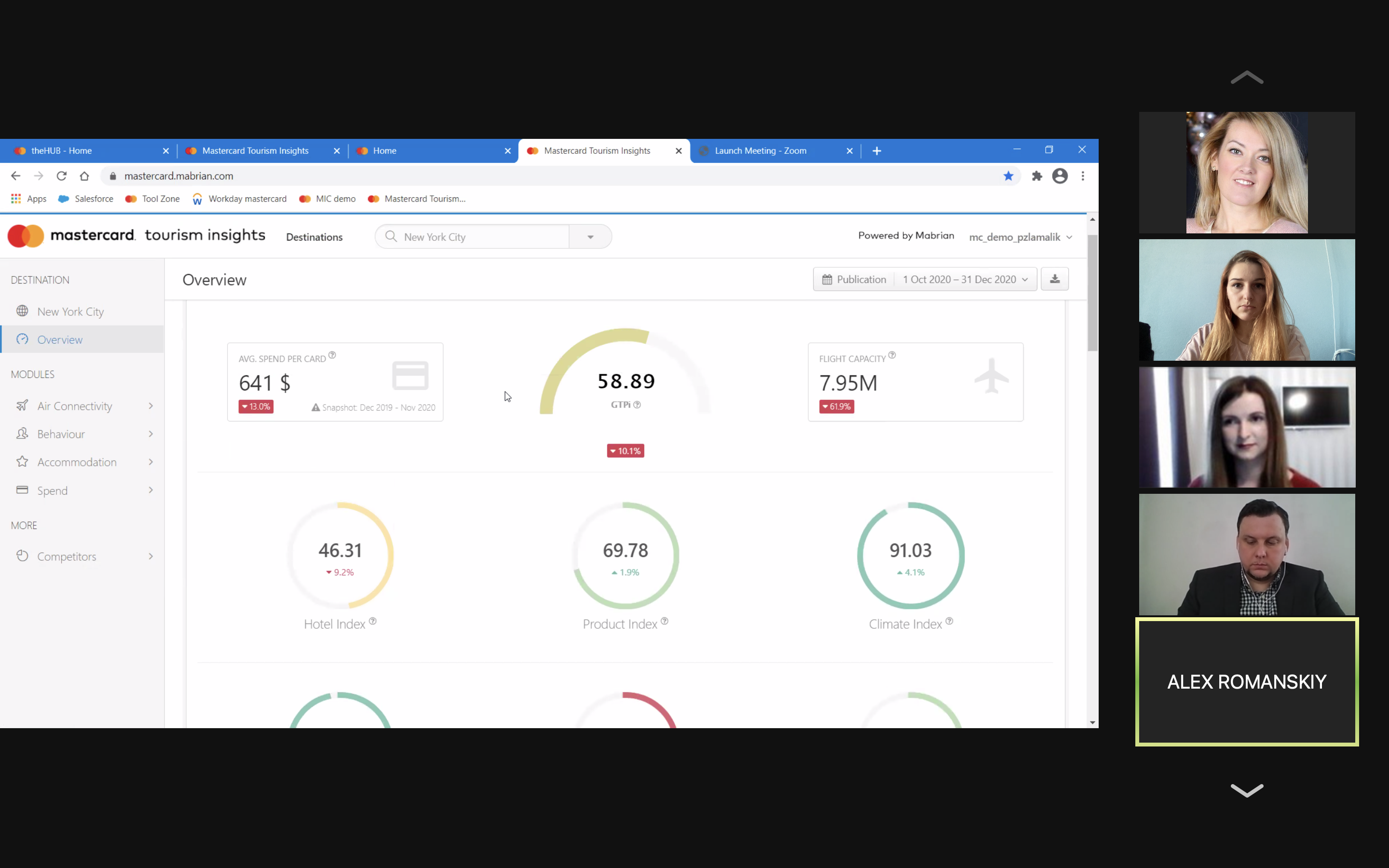Click the Competitors pie icon
This screenshot has width=1389, height=868.
(x=22, y=556)
